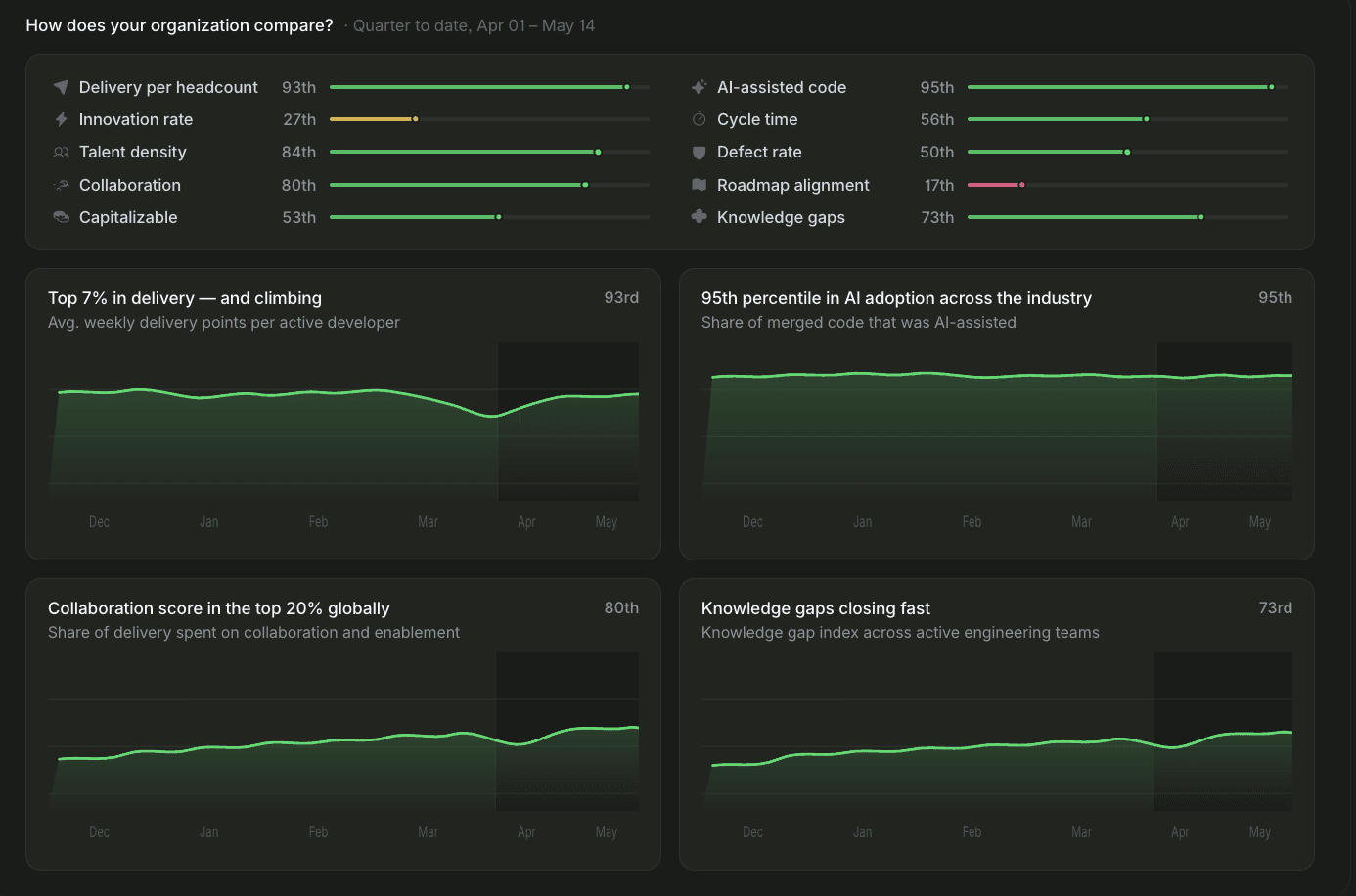This screenshot has height=896, width=1356.
Task: Click the Cycle time stopwatch icon
Action: (699, 119)
